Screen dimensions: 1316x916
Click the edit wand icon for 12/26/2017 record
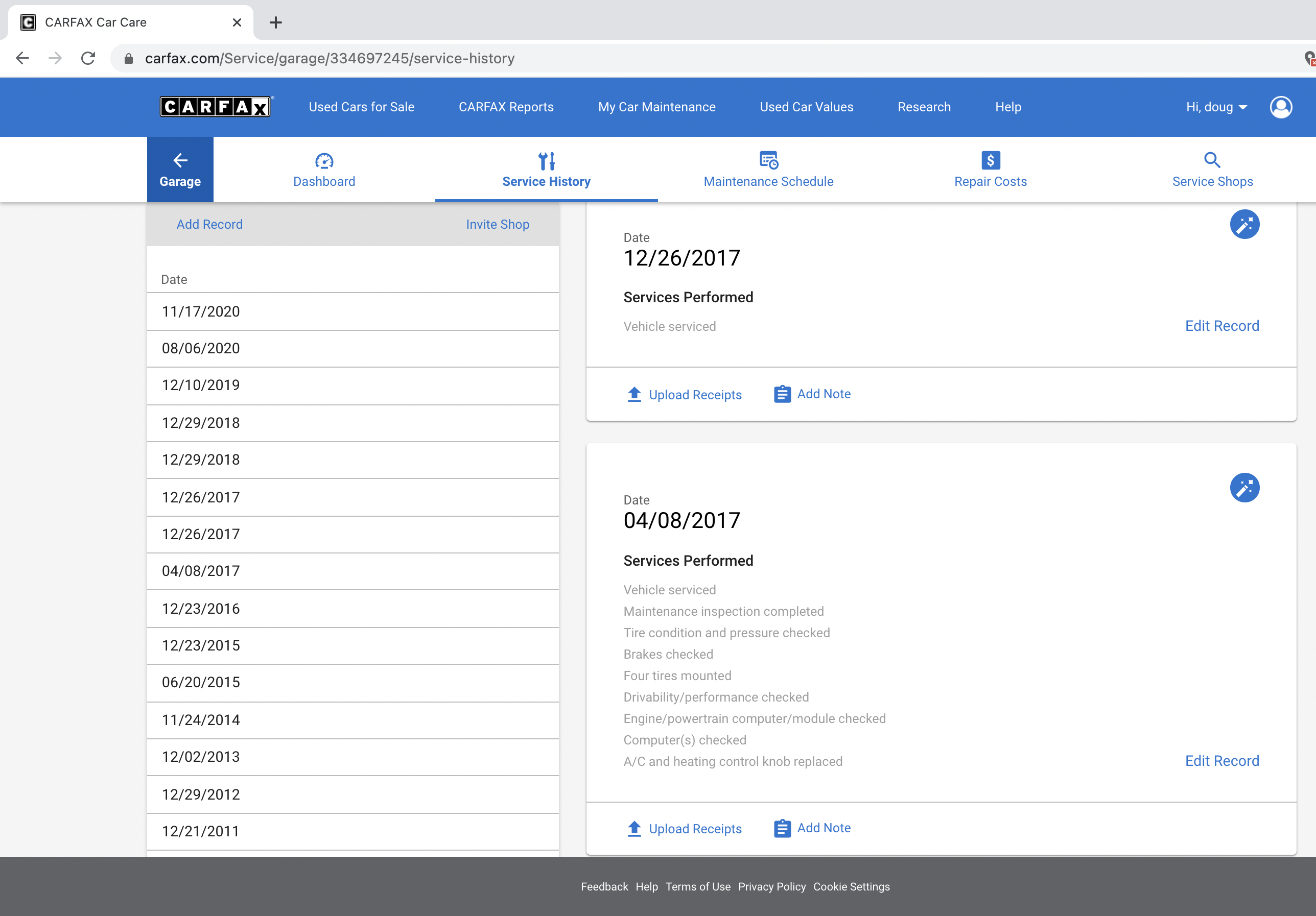(1244, 225)
